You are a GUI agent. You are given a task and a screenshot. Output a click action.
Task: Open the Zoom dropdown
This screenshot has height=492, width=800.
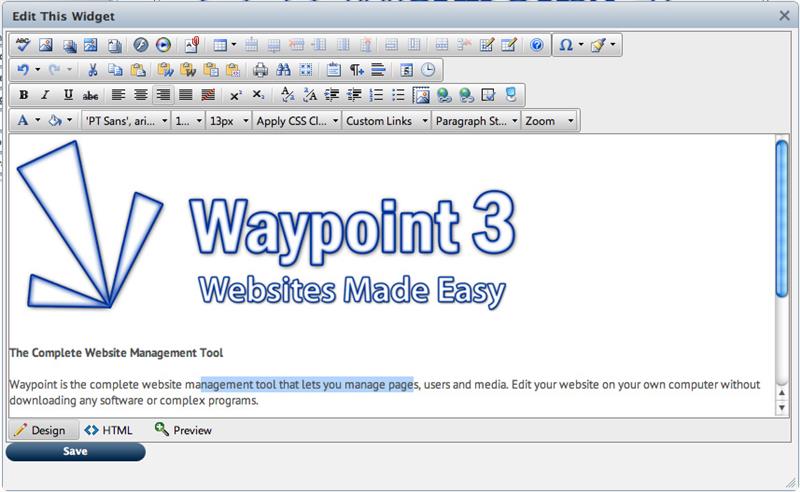coord(549,121)
